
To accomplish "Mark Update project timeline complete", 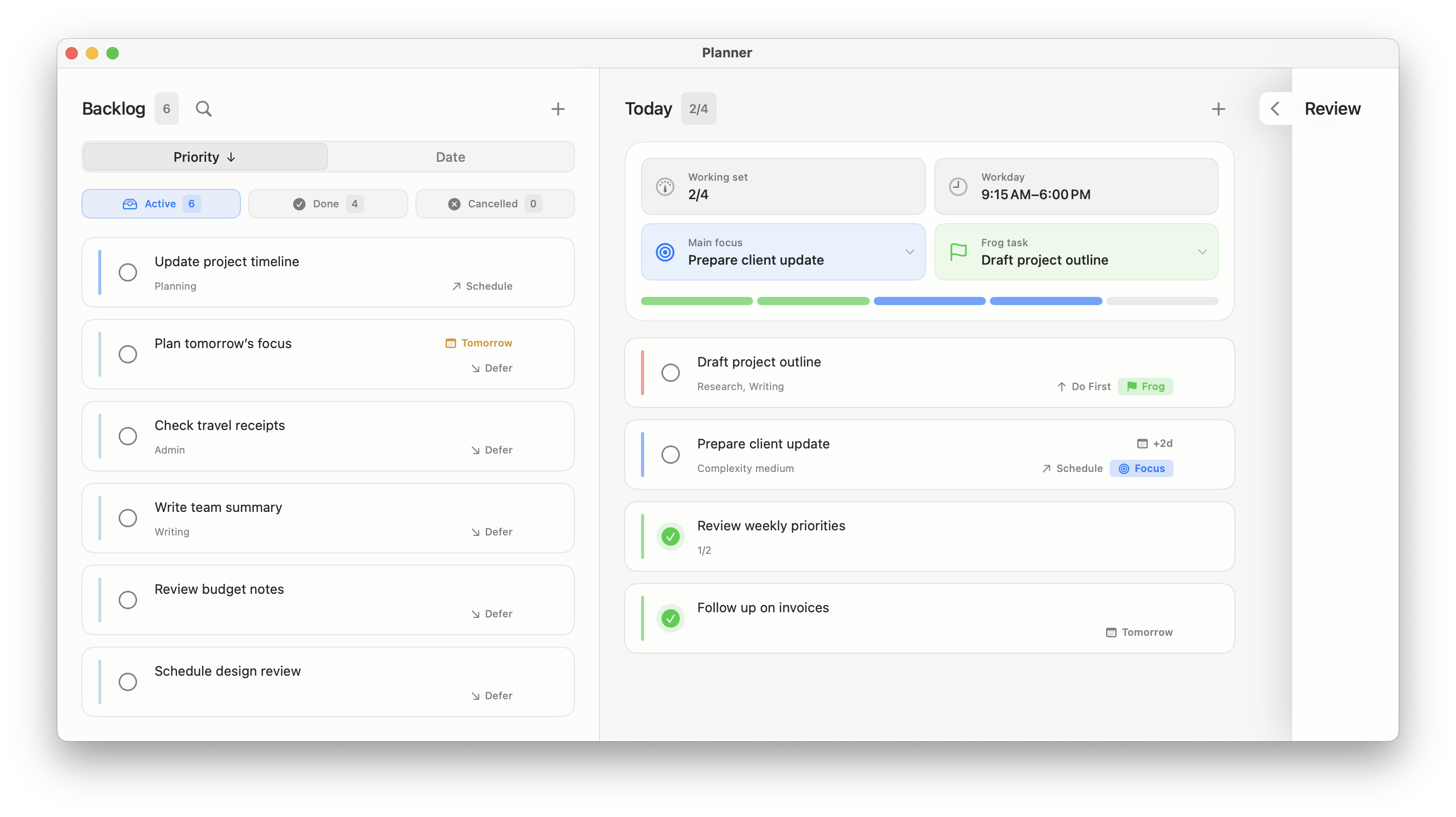I will click(128, 272).
